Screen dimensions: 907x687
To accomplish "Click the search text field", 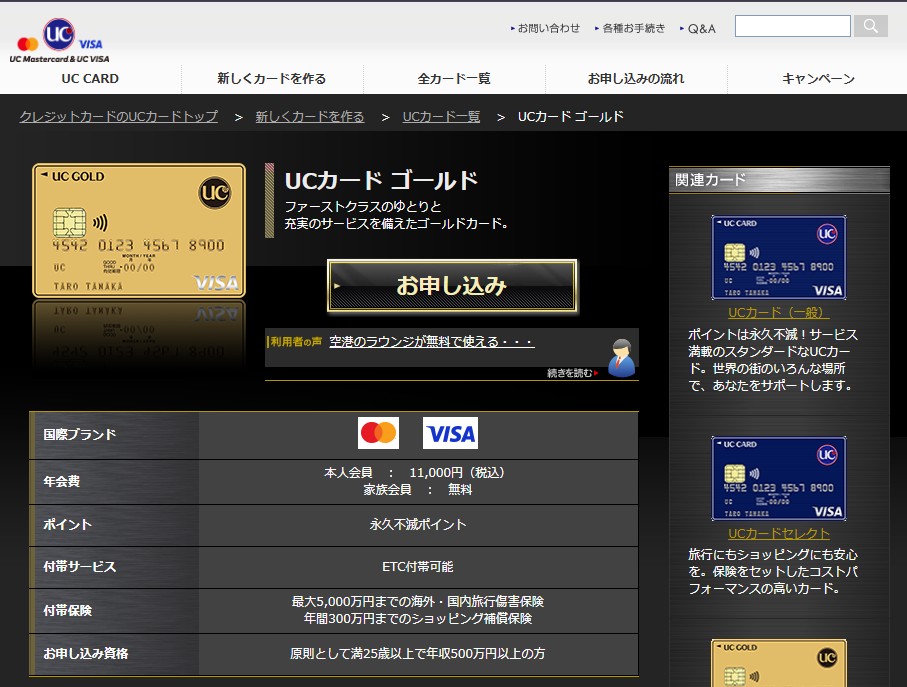I will (792, 26).
